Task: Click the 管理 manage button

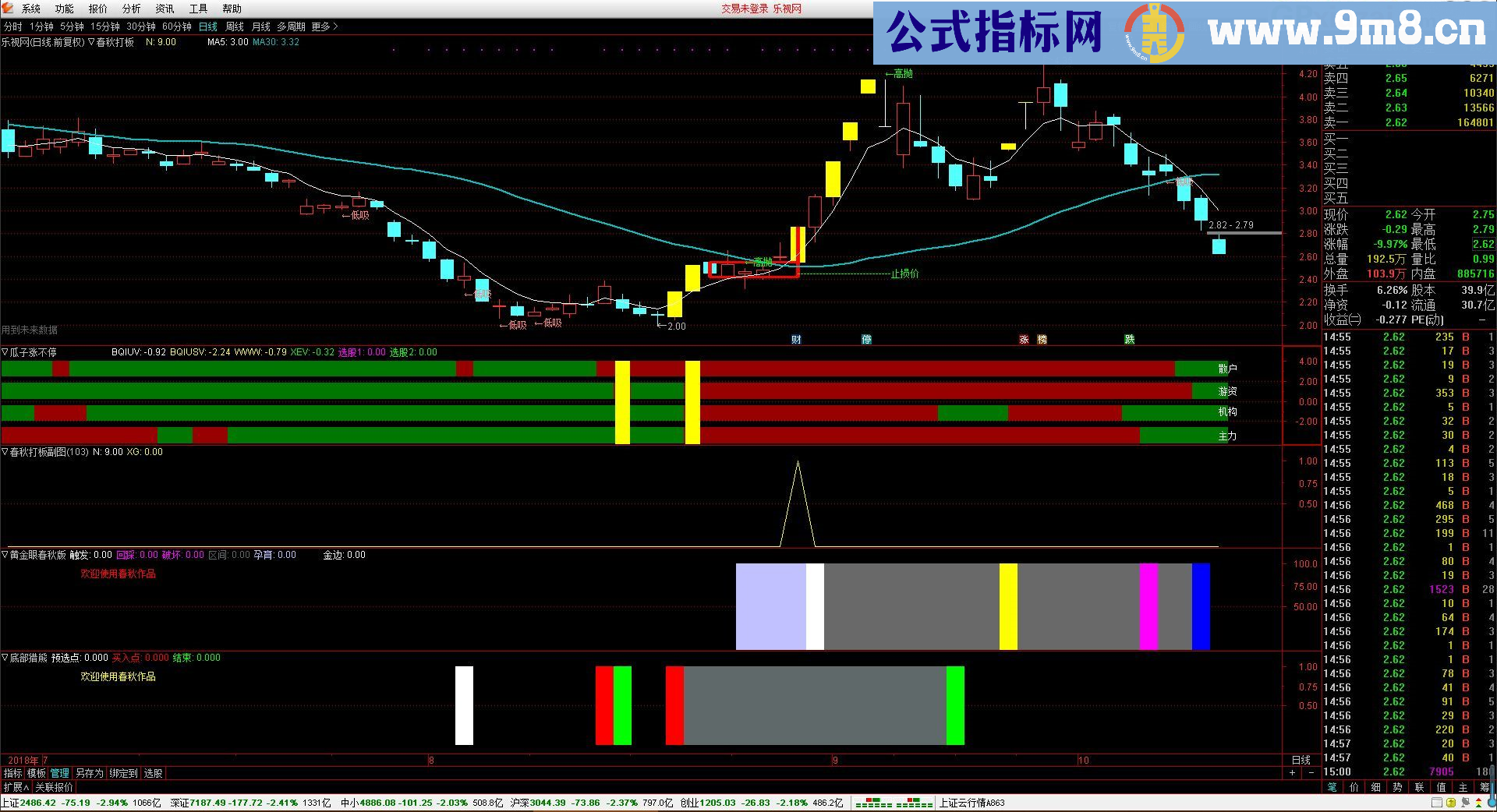Action: 60,773
